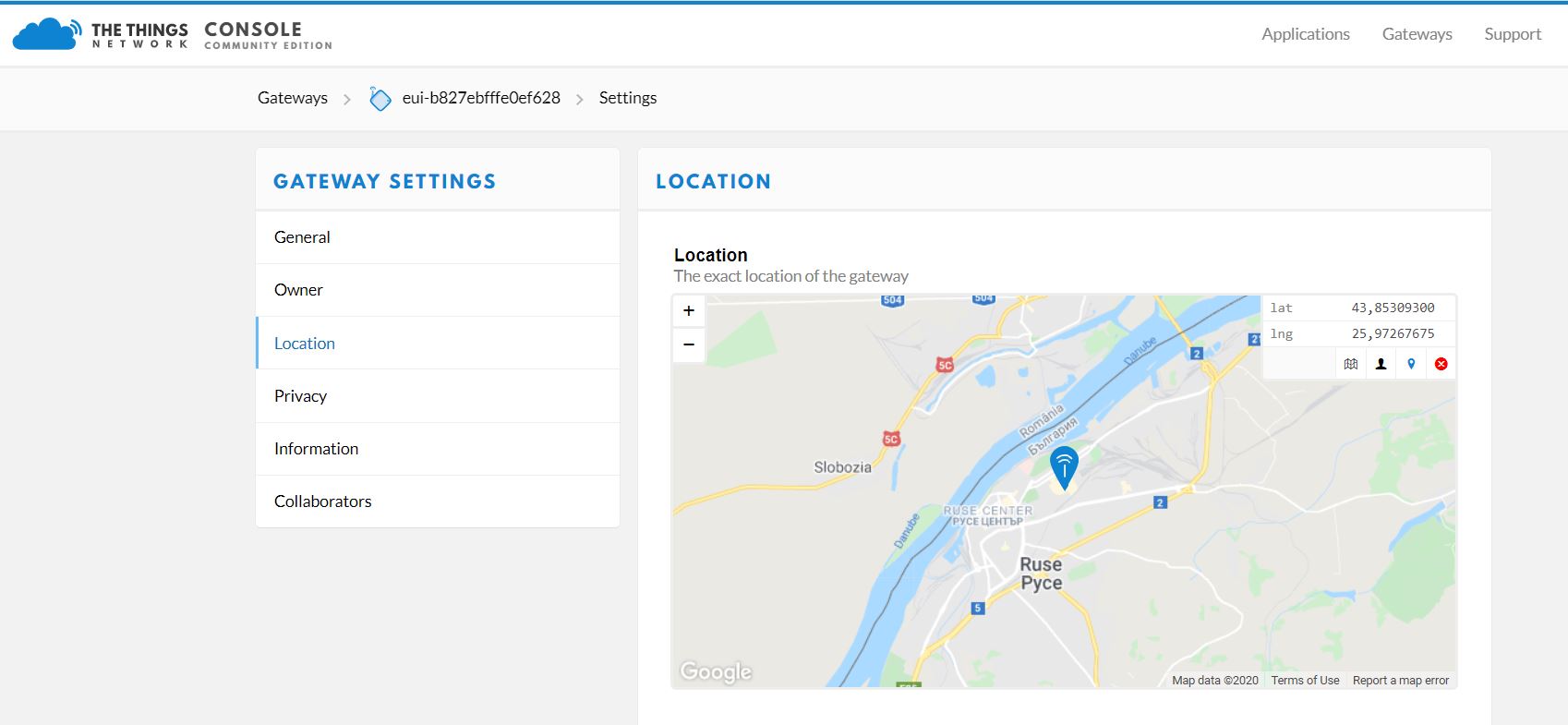Zoom in the map with plus button
This screenshot has width=1568, height=725.
tap(689, 311)
